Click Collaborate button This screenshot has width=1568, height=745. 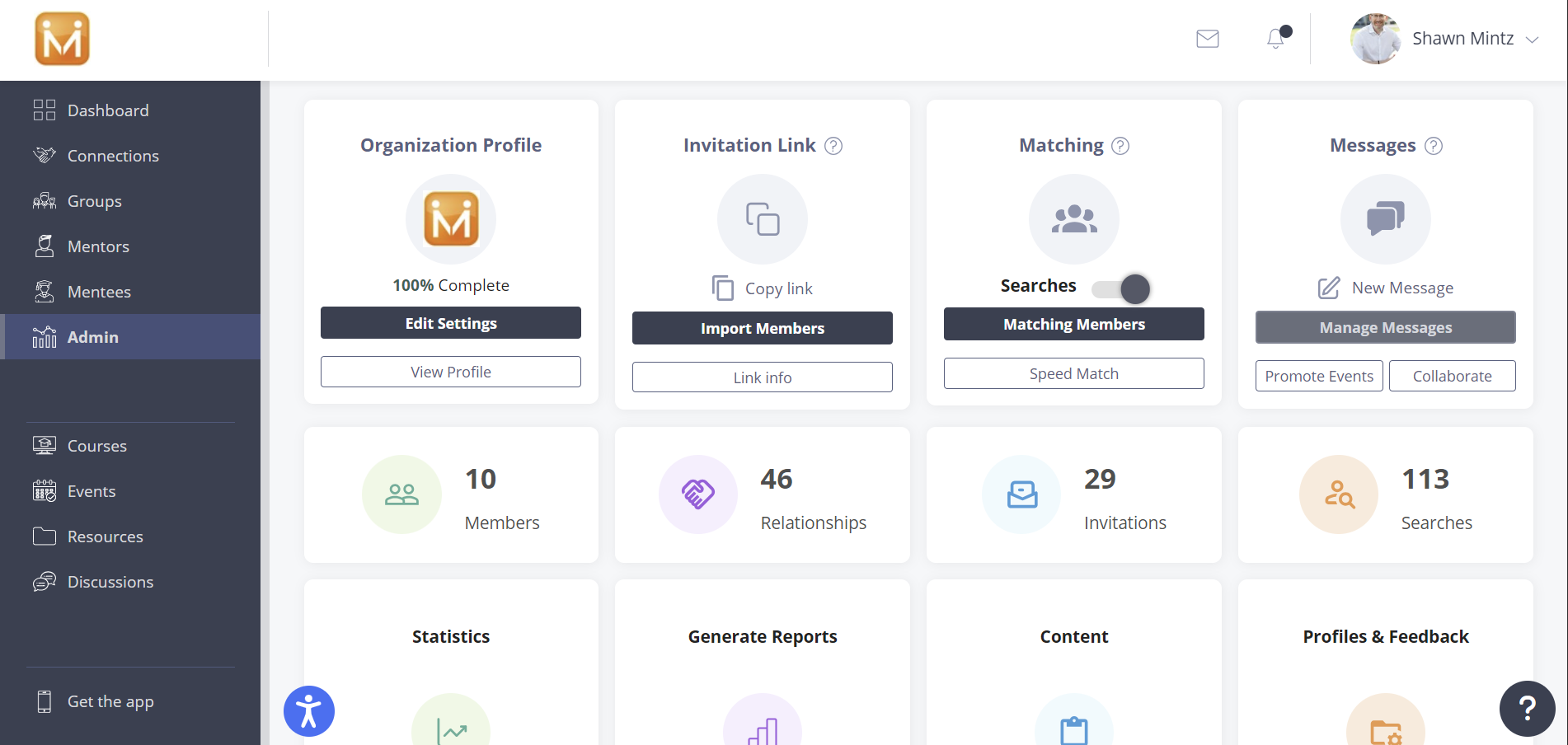coord(1453,376)
